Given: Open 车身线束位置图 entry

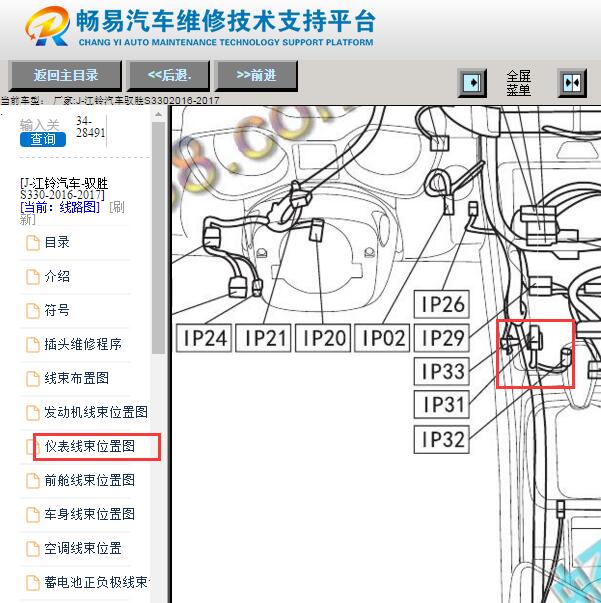Looking at the screenshot, I should click(x=90, y=514).
